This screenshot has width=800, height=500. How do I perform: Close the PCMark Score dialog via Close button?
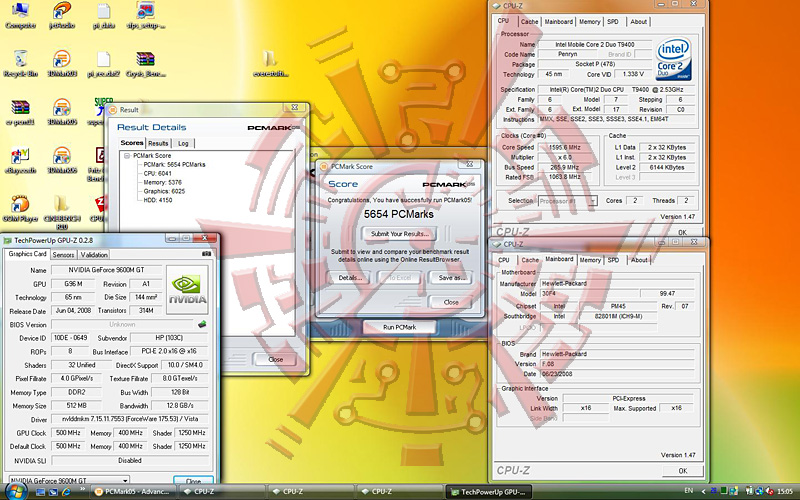(451, 302)
